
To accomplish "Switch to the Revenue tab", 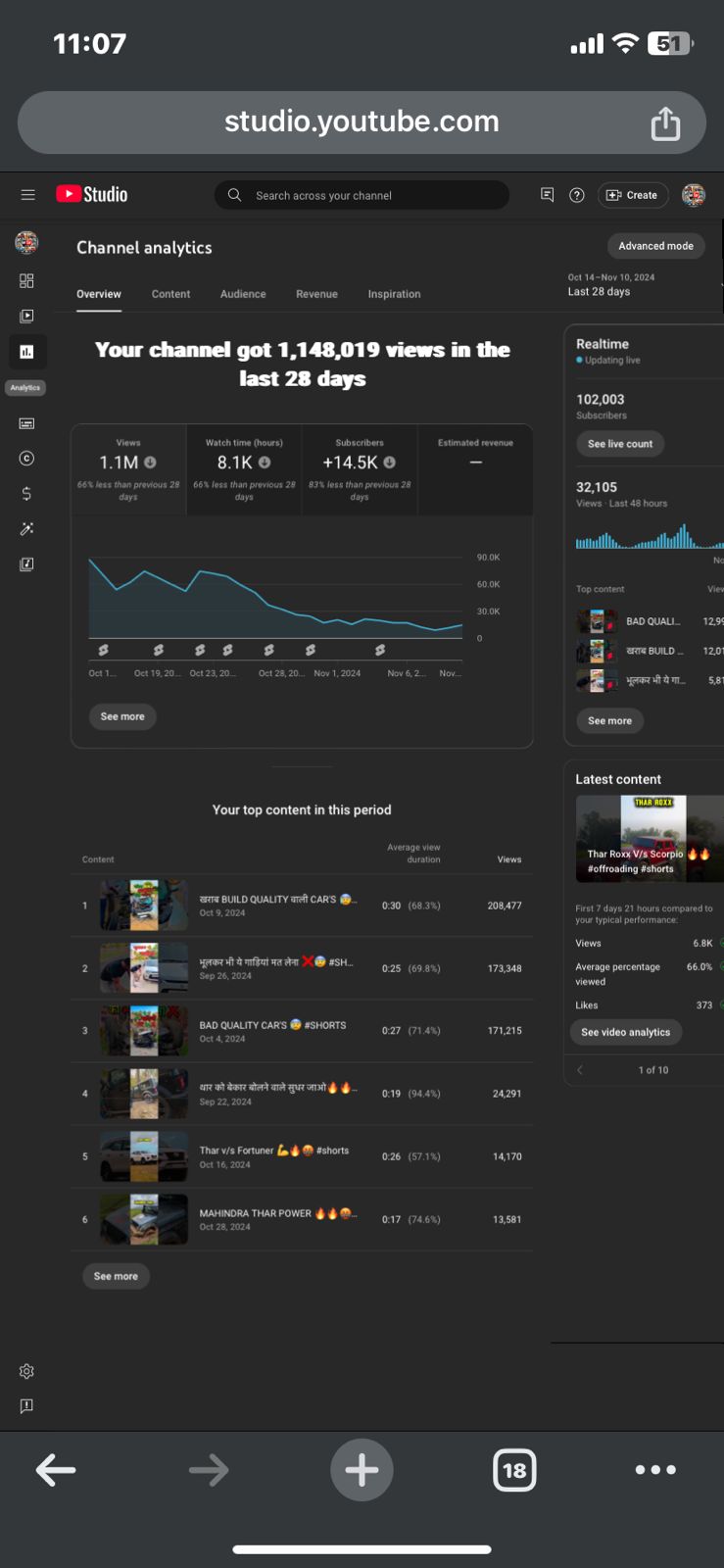I will tap(316, 294).
